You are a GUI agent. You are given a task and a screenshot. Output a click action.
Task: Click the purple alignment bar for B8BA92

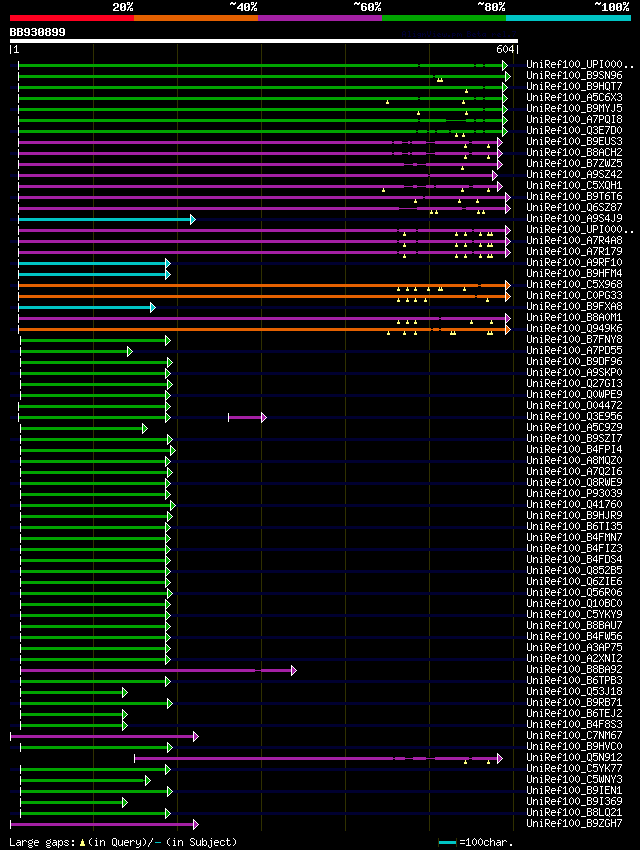tap(158, 671)
